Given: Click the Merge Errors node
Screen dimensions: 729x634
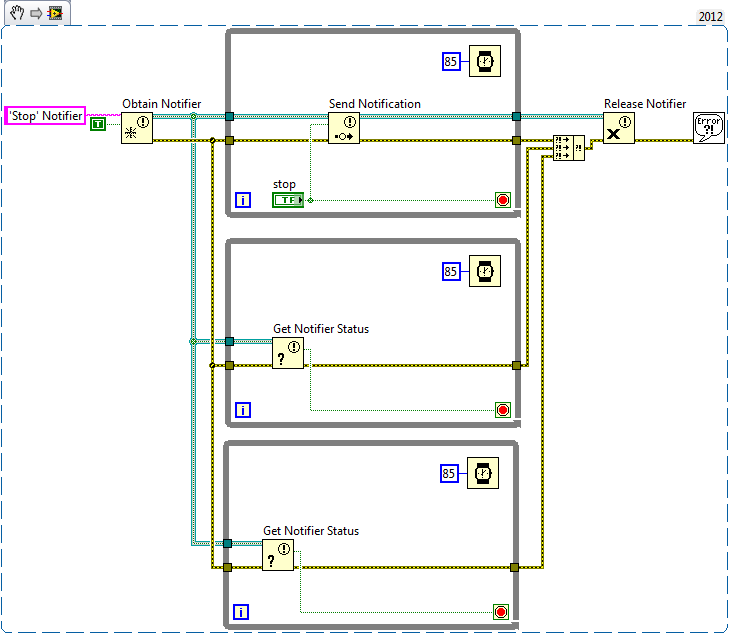Looking at the screenshot, I should [569, 147].
